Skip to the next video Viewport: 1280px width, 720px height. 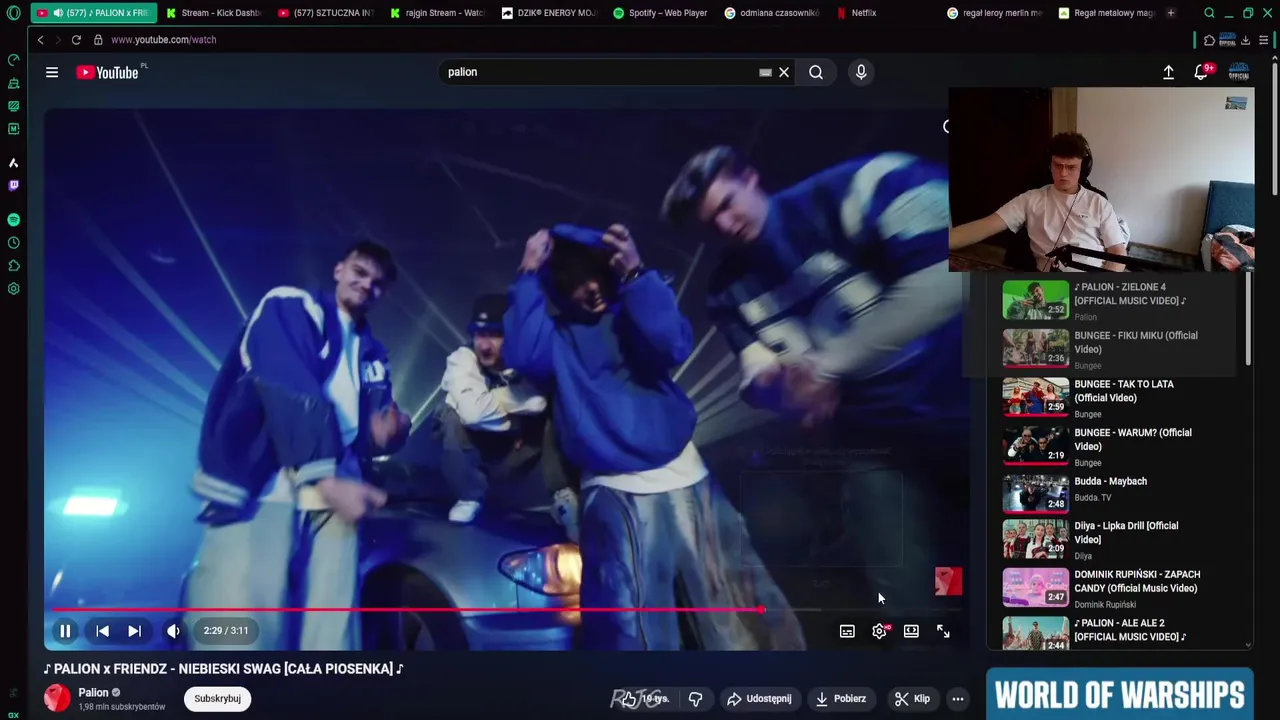tap(134, 631)
